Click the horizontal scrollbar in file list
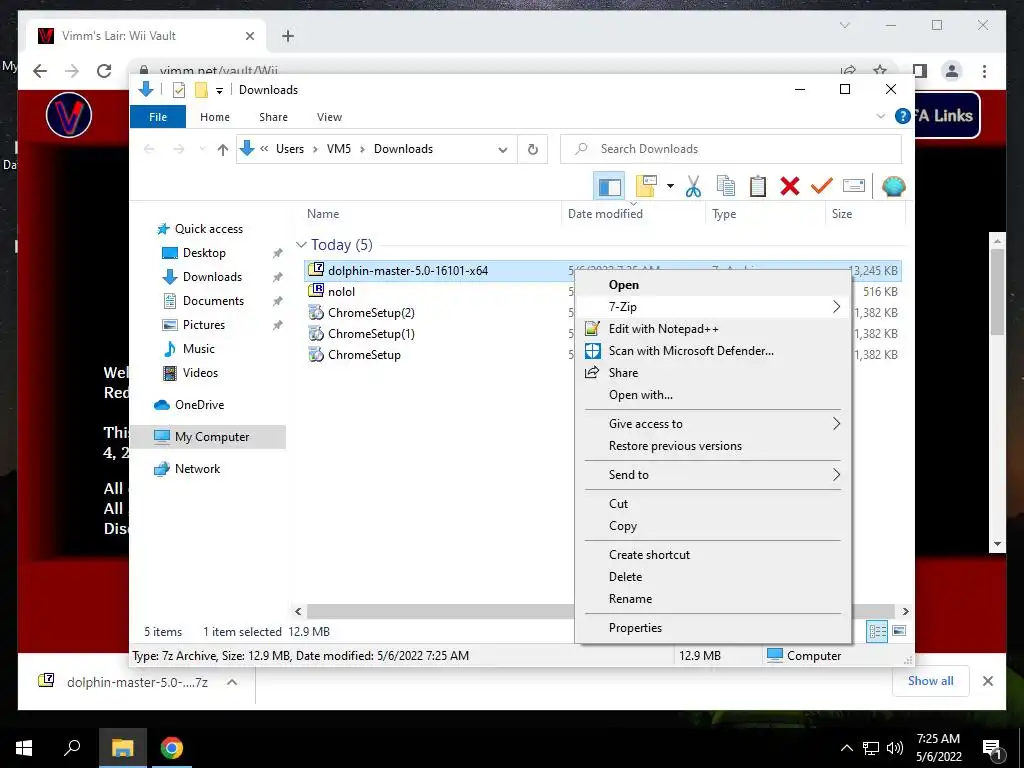This screenshot has height=768, width=1024. (x=440, y=611)
